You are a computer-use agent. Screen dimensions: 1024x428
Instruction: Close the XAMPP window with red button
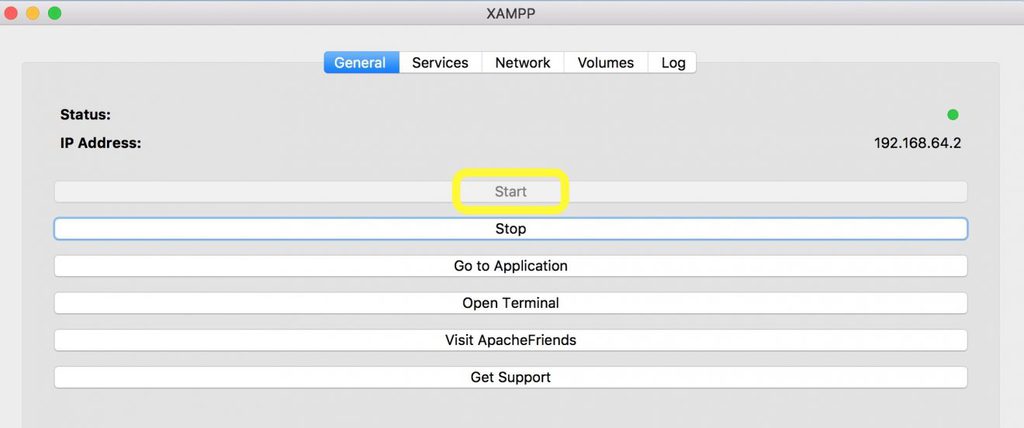point(11,13)
